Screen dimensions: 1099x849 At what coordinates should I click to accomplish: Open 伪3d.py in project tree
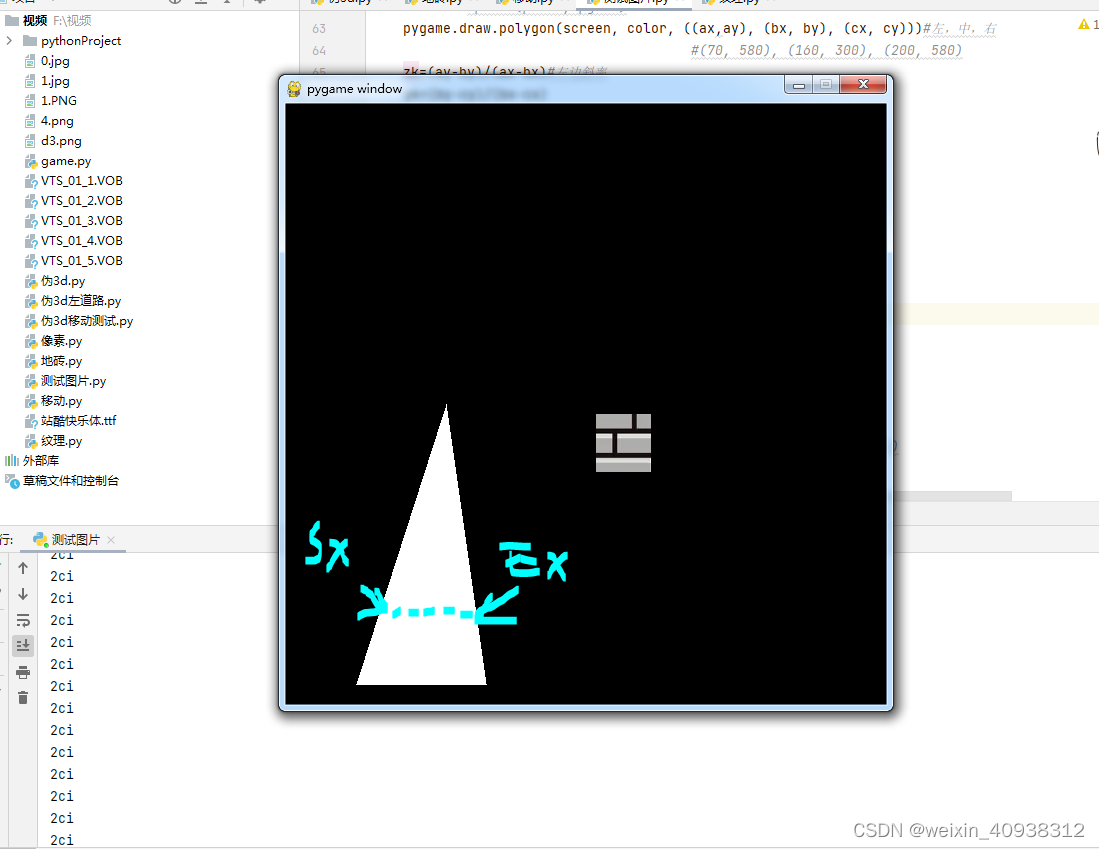55,280
